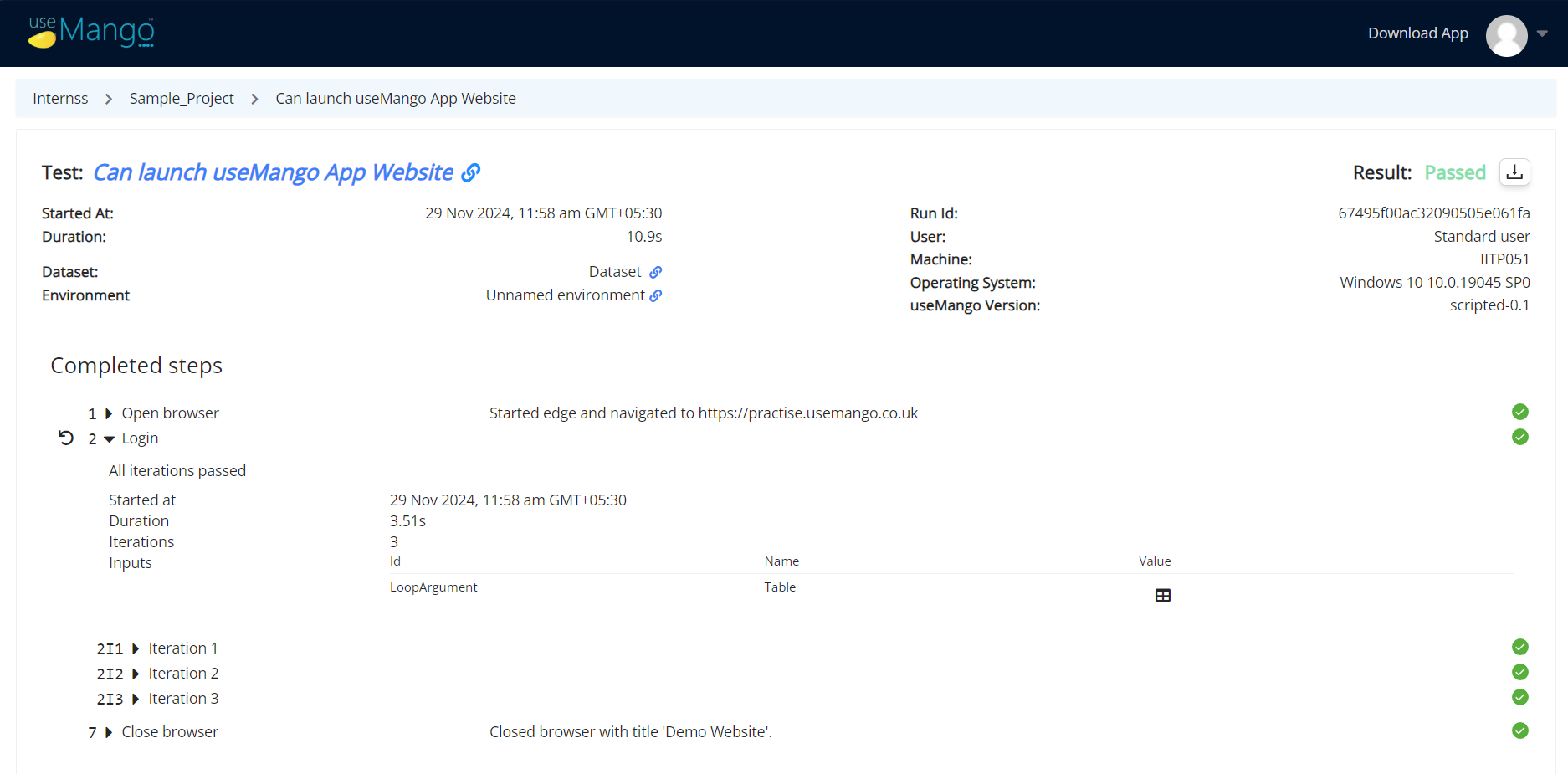Collapse step 2 Login

click(109, 439)
